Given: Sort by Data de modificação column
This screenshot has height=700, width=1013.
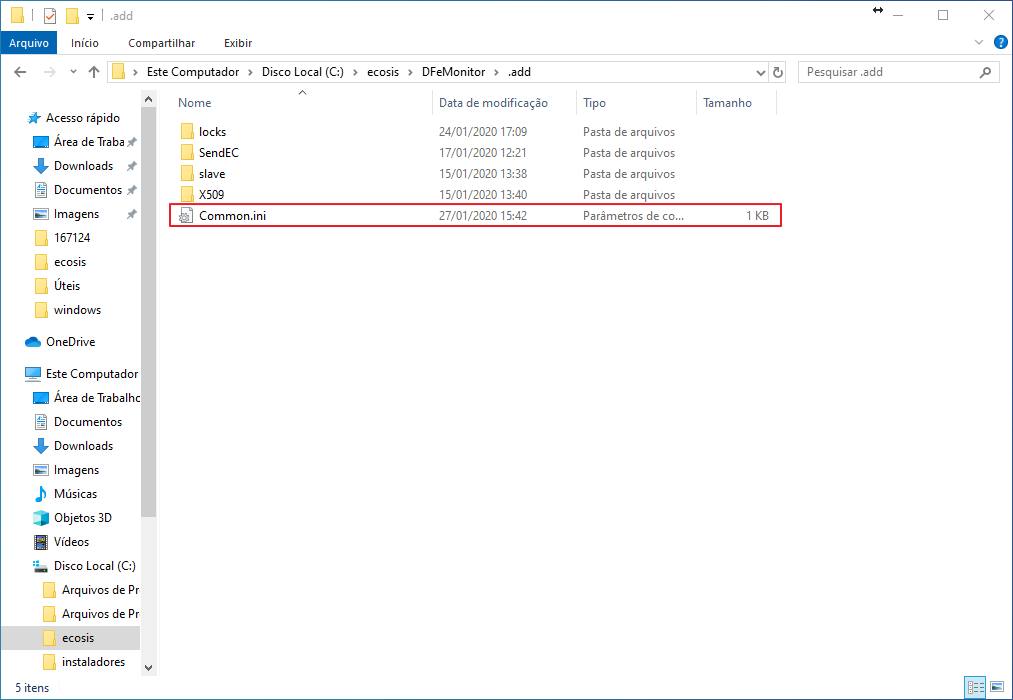Looking at the screenshot, I should tap(493, 103).
